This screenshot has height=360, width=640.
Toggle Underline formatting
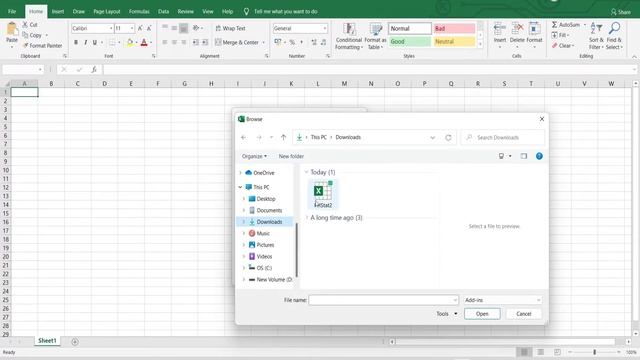click(x=95, y=42)
